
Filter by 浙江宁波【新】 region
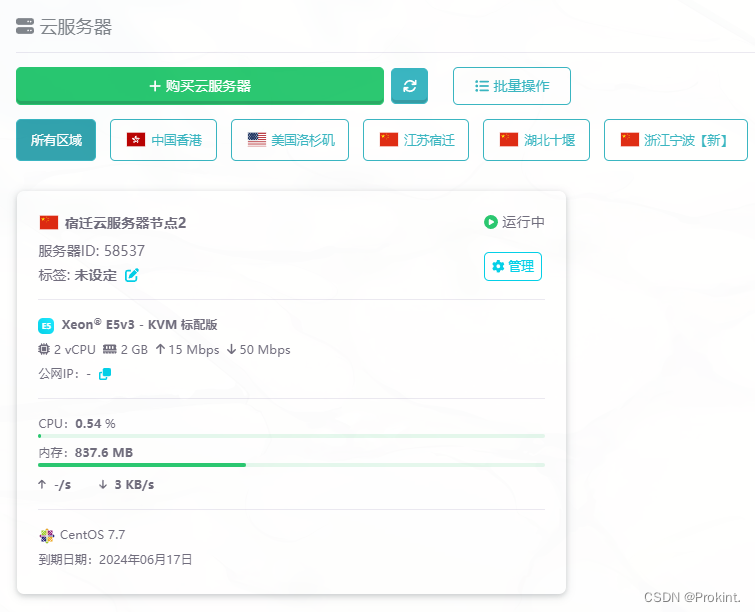(676, 140)
